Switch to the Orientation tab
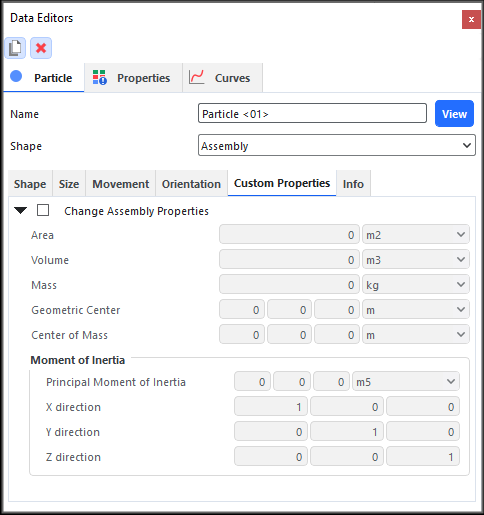The image size is (484, 515). 191,184
